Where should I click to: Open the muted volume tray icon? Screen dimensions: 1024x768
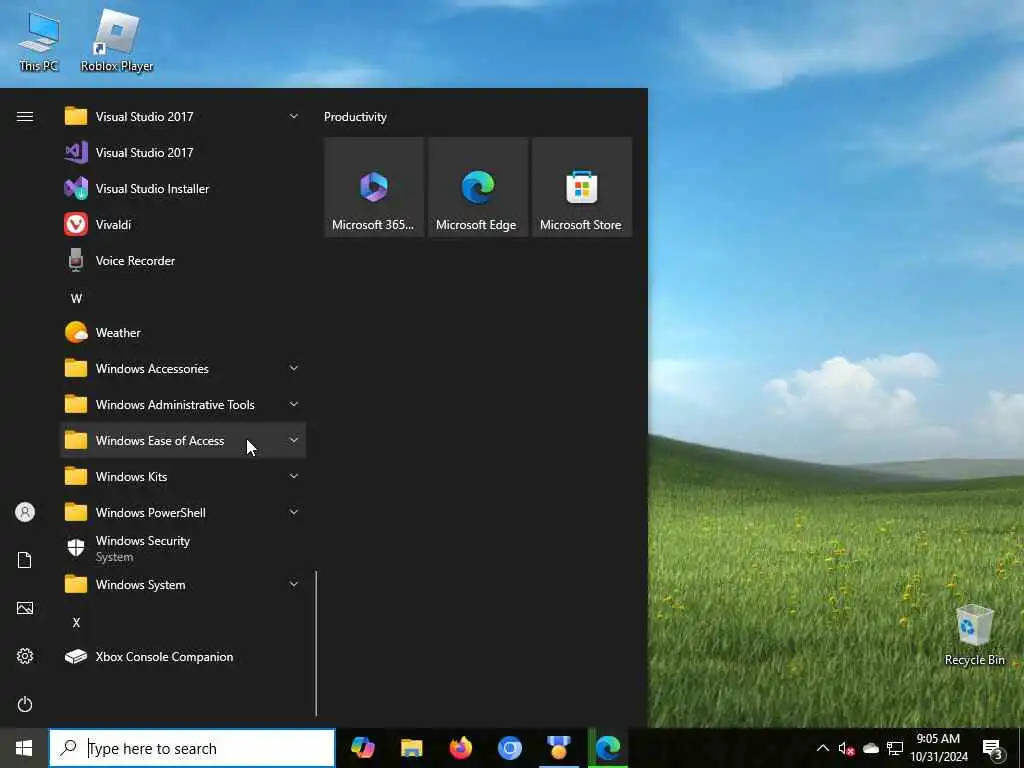pos(846,748)
